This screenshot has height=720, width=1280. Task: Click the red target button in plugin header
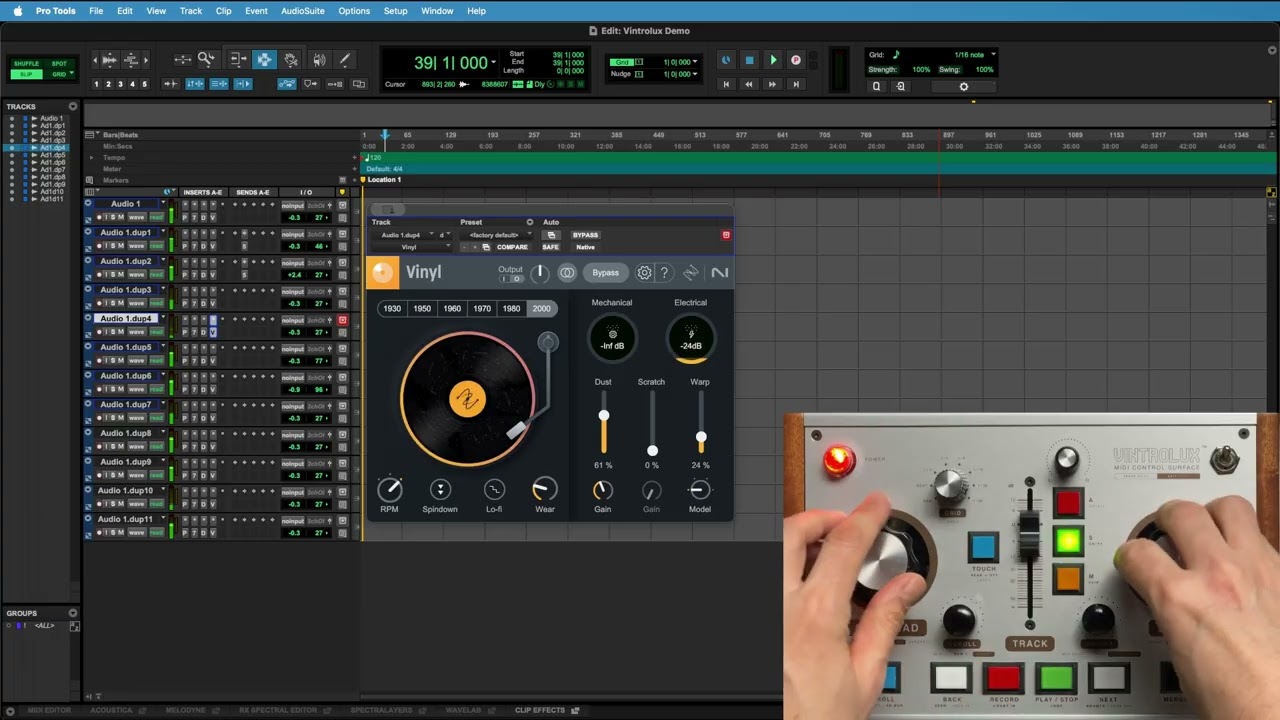point(726,235)
